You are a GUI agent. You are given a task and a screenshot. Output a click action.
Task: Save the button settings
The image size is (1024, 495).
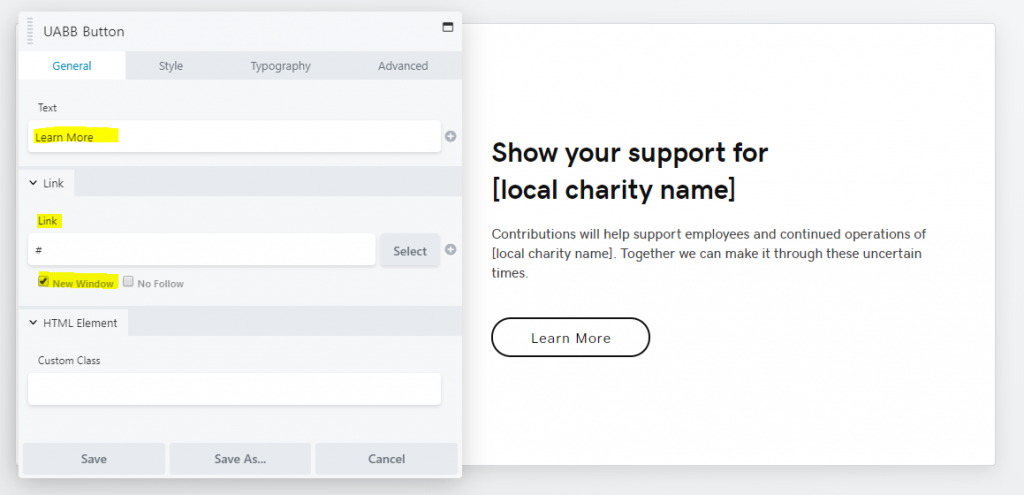coord(94,458)
